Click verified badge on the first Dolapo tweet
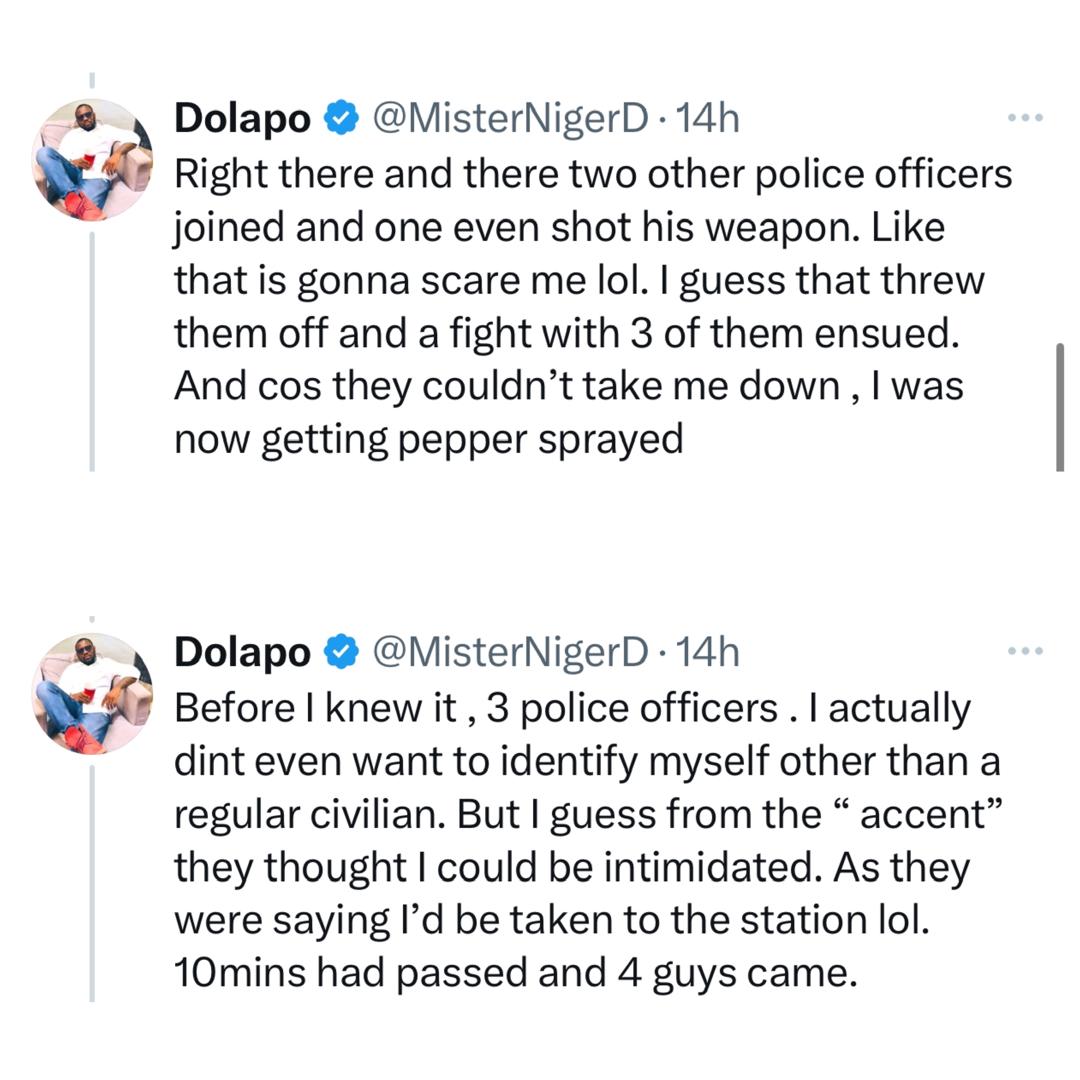The height and width of the screenshot is (1080, 1080). click(x=341, y=119)
